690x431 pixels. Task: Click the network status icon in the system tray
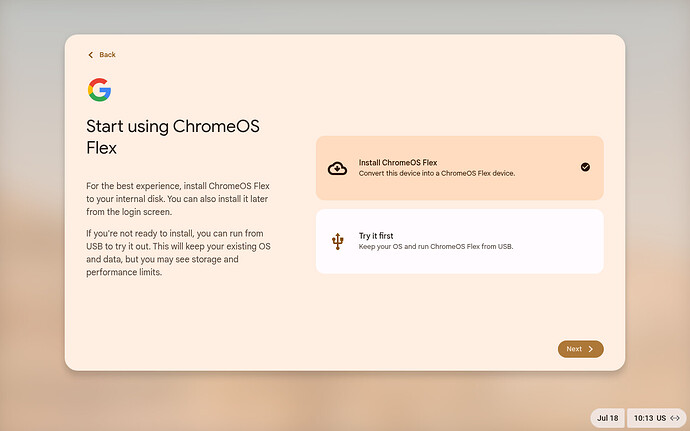click(x=675, y=418)
